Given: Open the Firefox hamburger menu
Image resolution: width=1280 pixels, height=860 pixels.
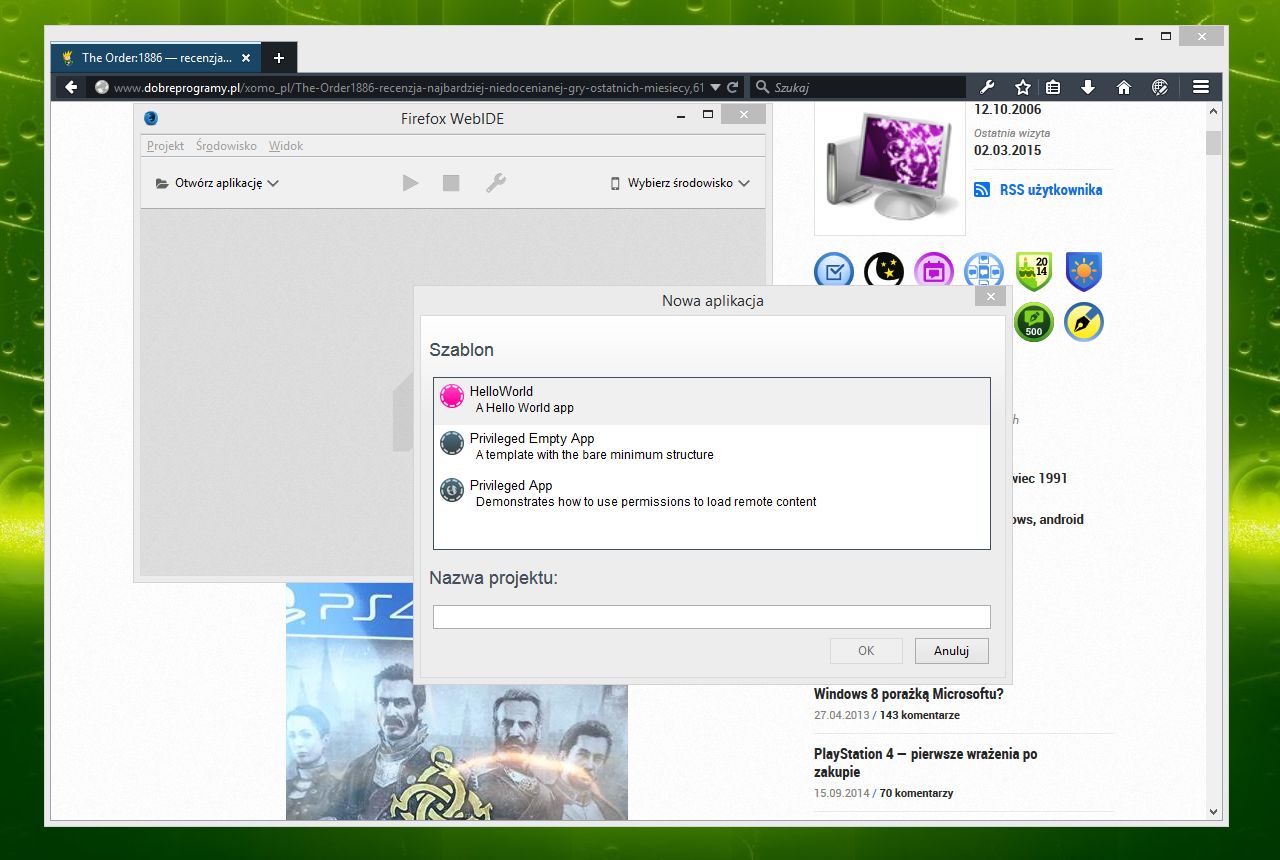Looking at the screenshot, I should tap(1201, 87).
